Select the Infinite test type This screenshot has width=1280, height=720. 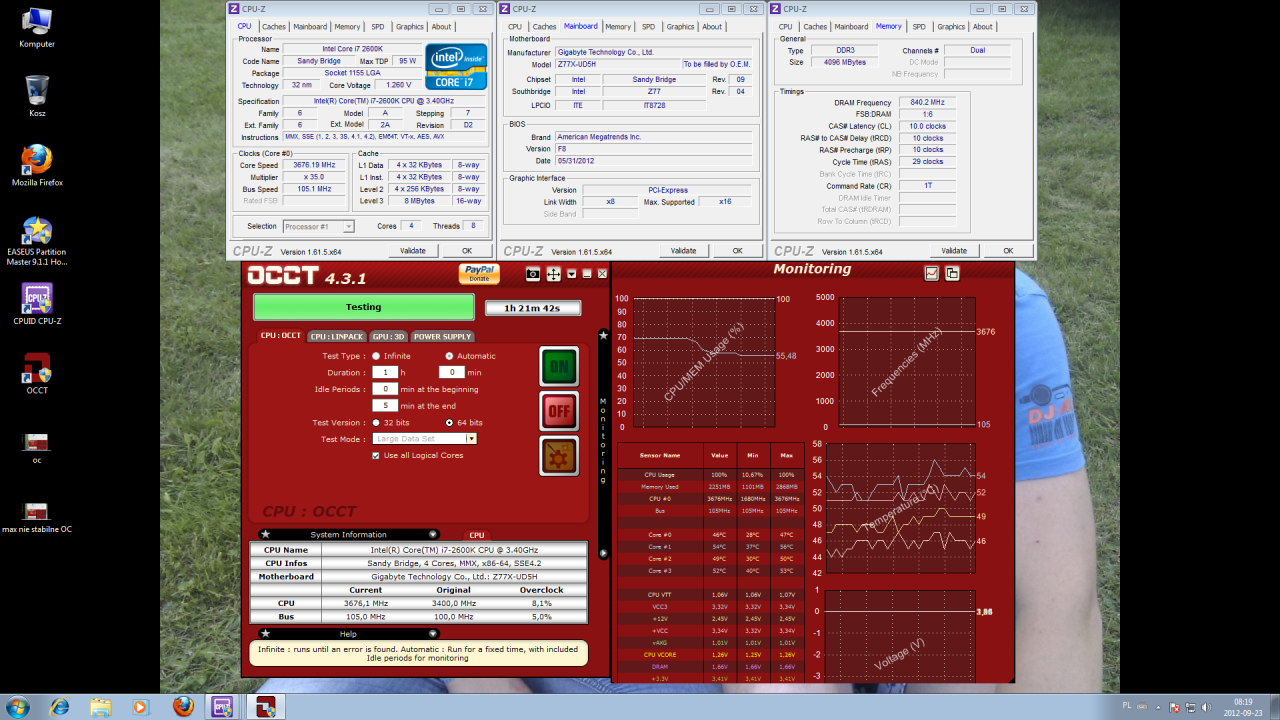tap(376, 356)
